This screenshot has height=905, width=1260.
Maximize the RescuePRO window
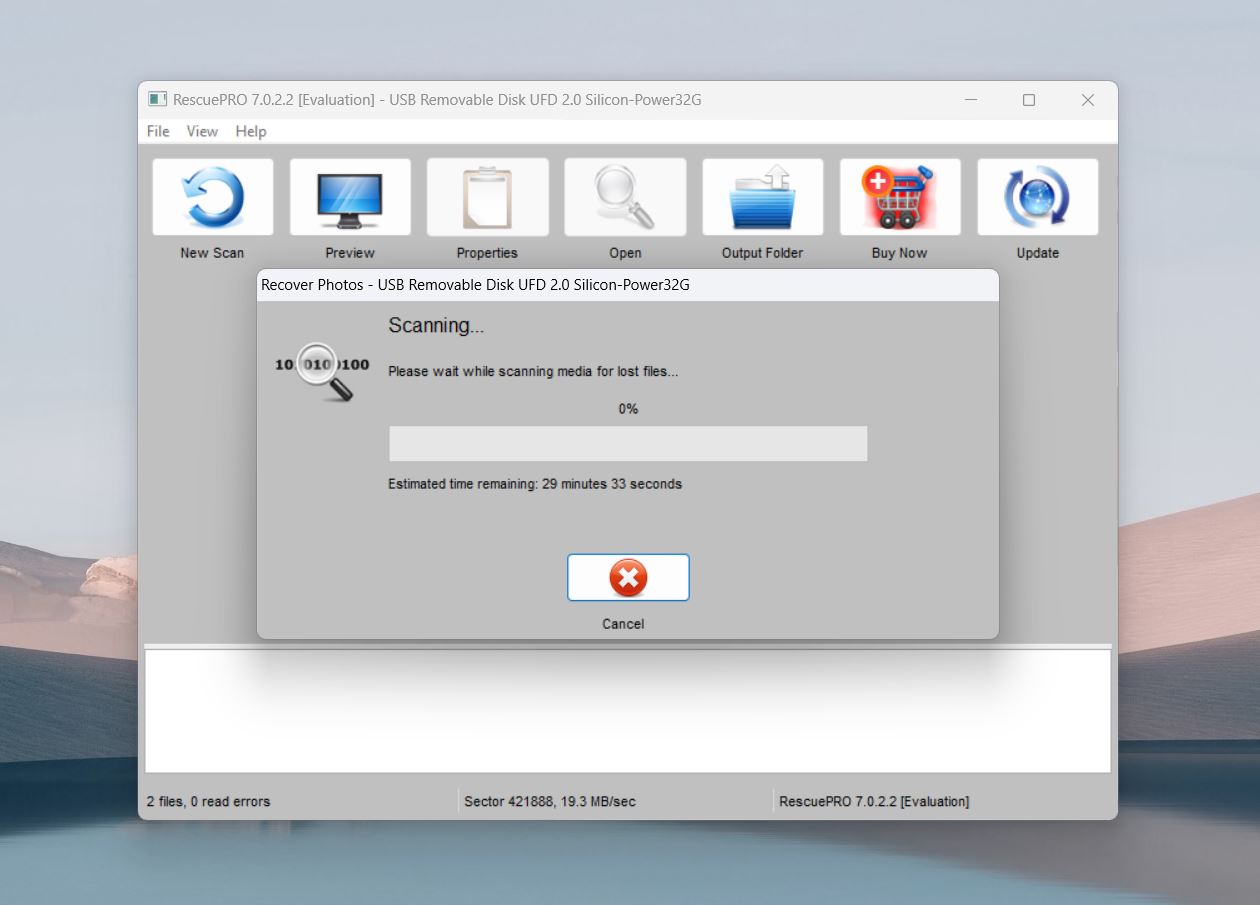(x=1029, y=100)
